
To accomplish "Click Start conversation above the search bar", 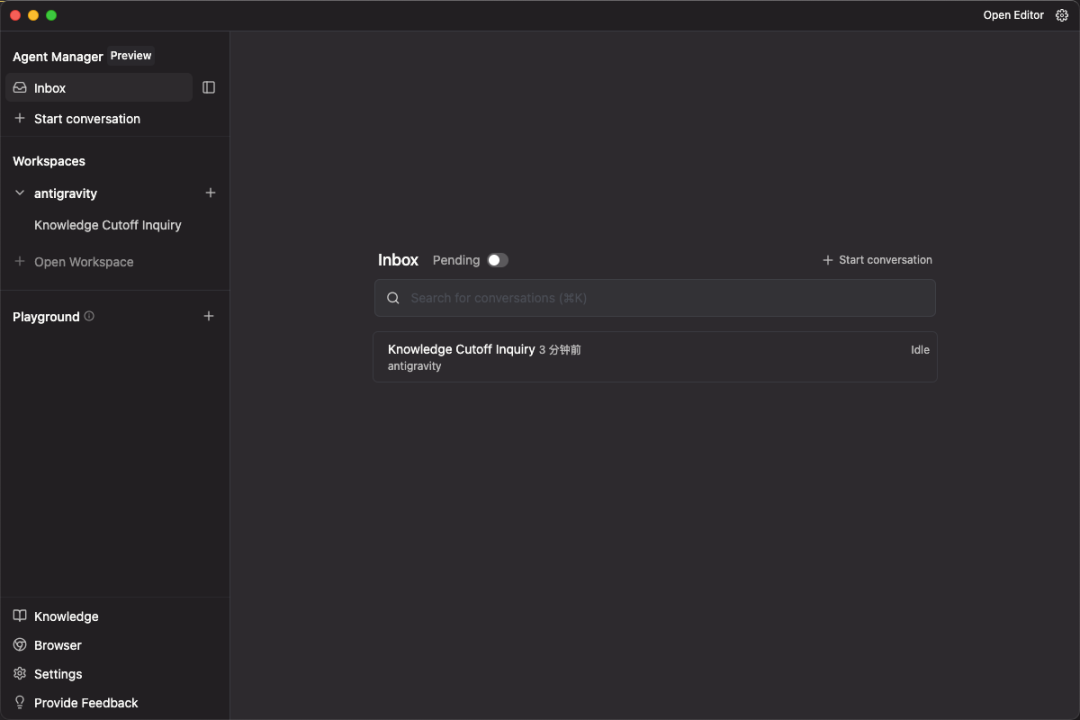I will [x=877, y=260].
